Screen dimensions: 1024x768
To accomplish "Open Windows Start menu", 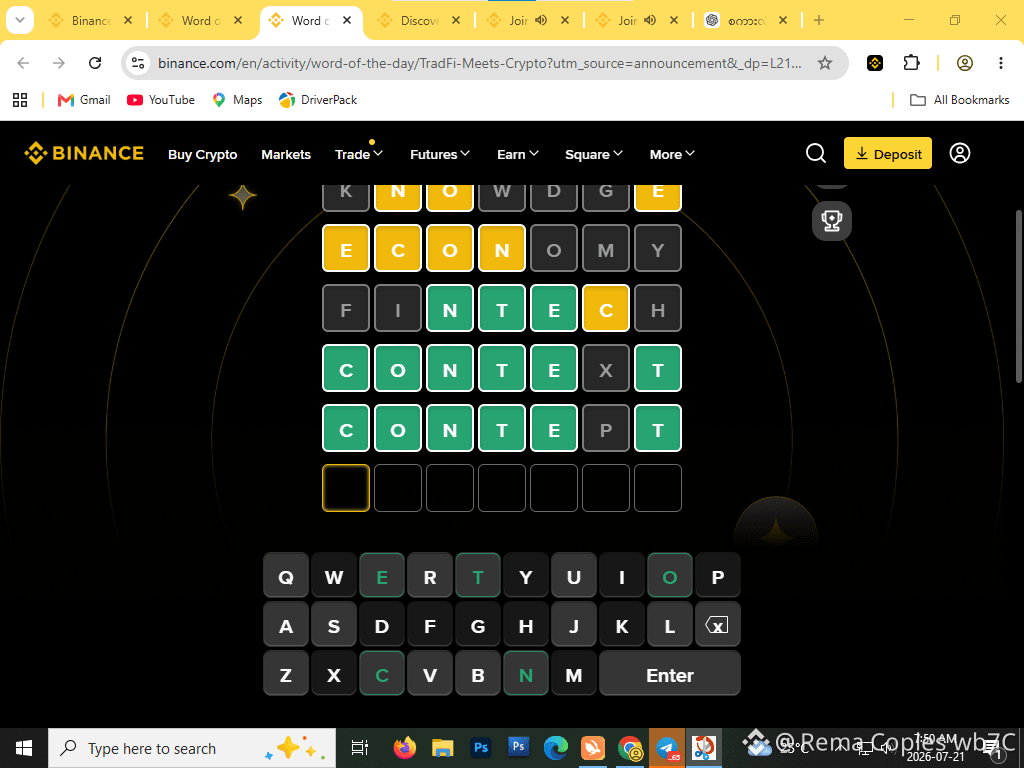I will point(24,748).
